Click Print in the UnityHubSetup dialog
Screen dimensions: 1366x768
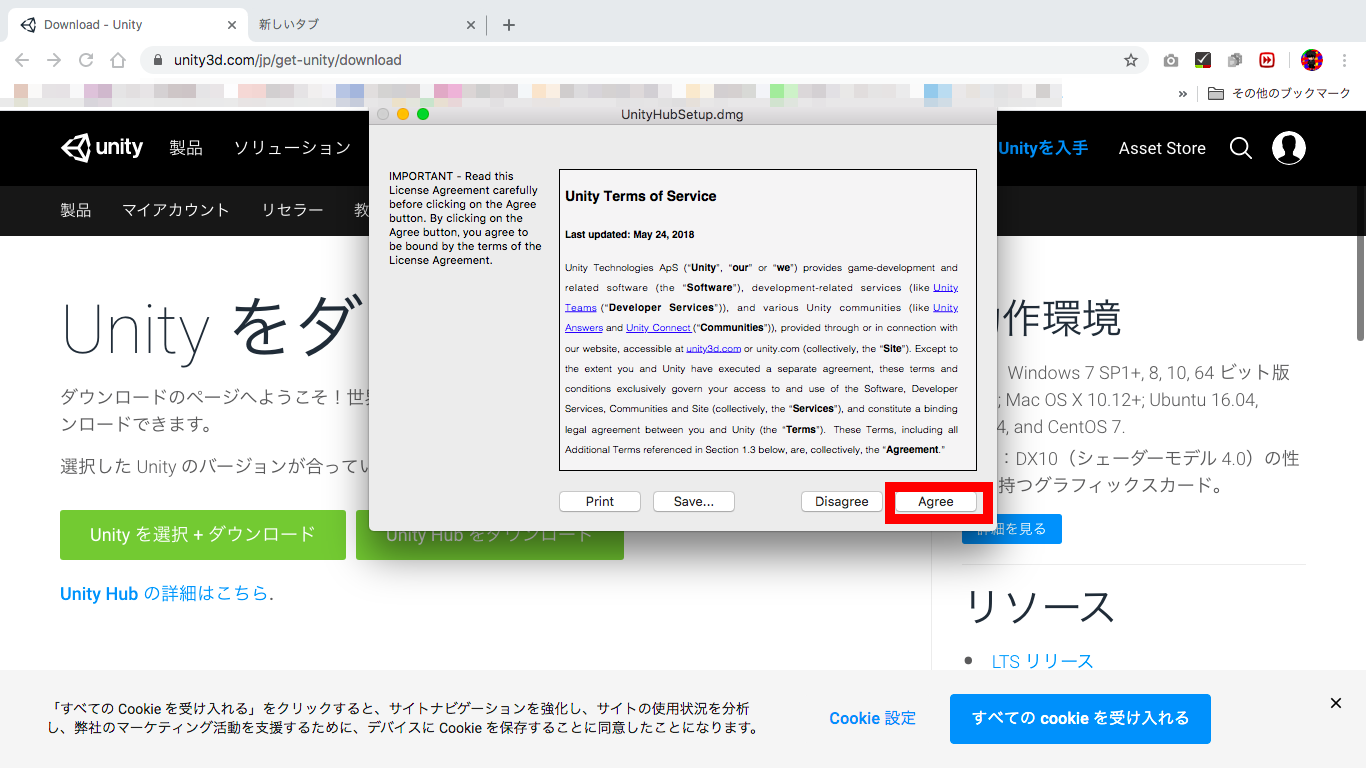coord(600,502)
